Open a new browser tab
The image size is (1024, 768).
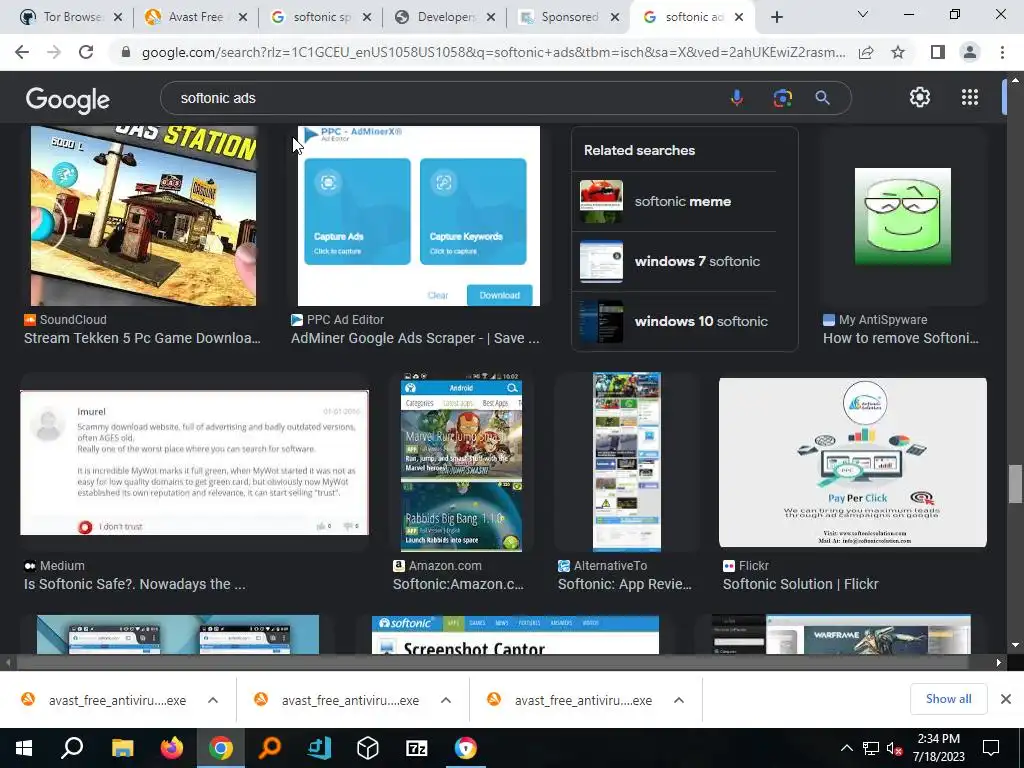tap(776, 17)
